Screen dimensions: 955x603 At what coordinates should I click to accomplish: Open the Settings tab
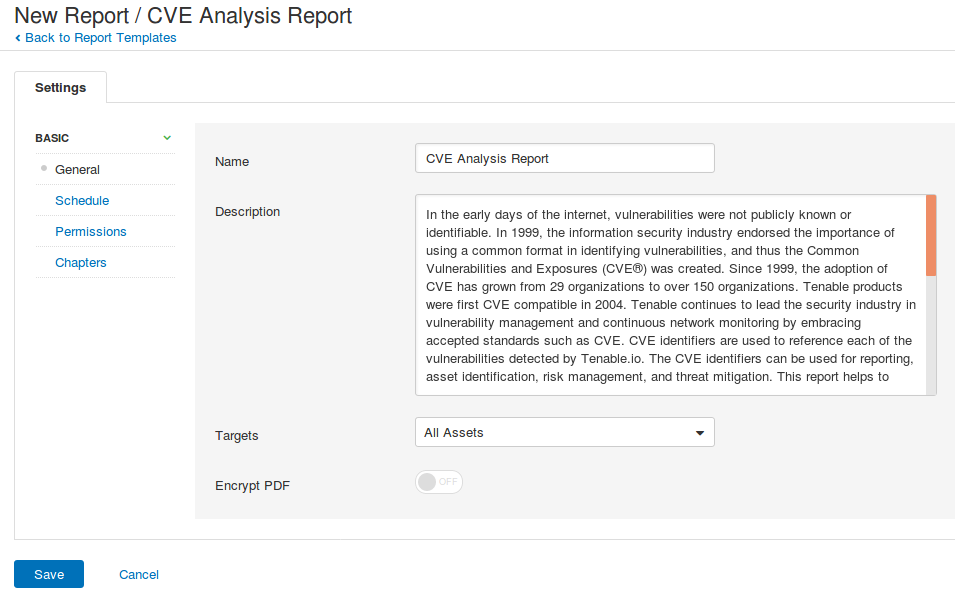tap(60, 87)
